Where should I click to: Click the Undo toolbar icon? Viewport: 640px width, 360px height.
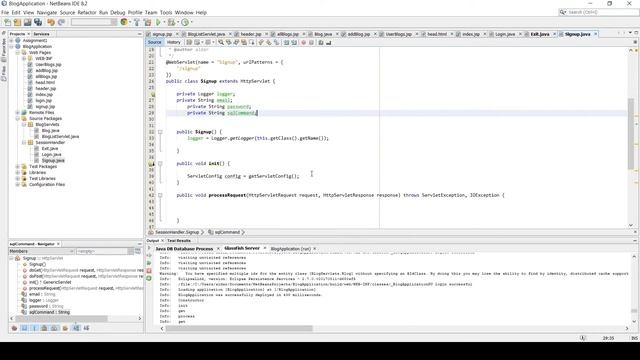(51, 22)
